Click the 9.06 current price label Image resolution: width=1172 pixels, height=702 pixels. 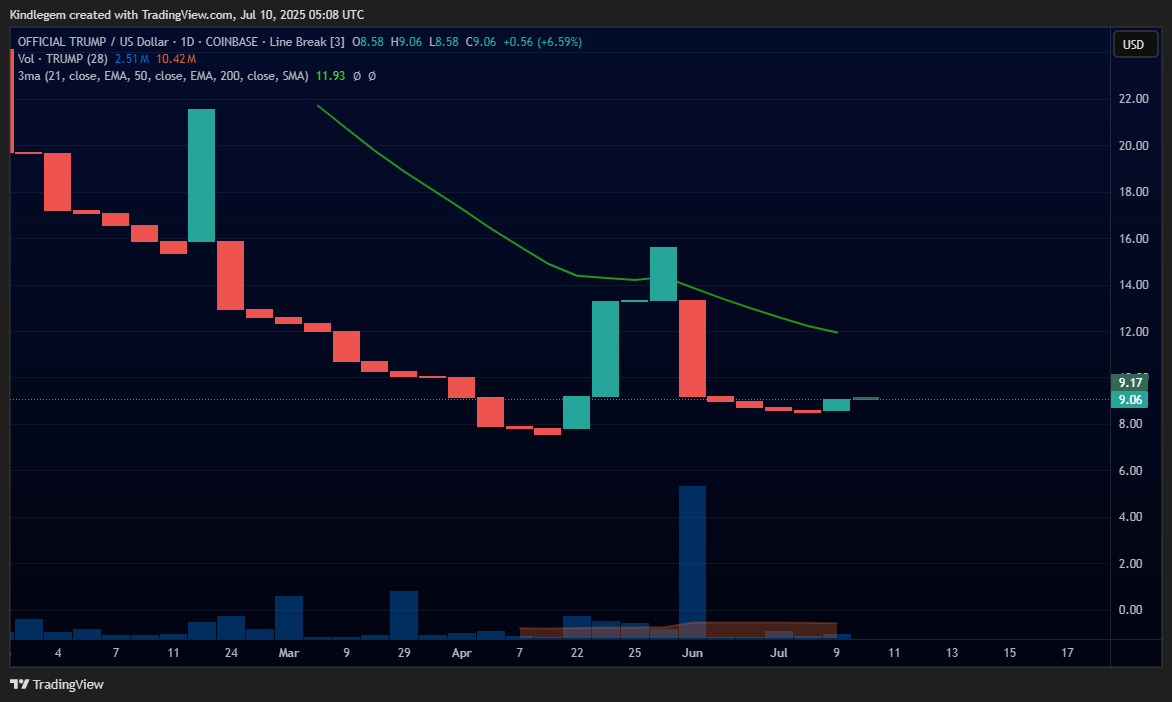click(1129, 400)
